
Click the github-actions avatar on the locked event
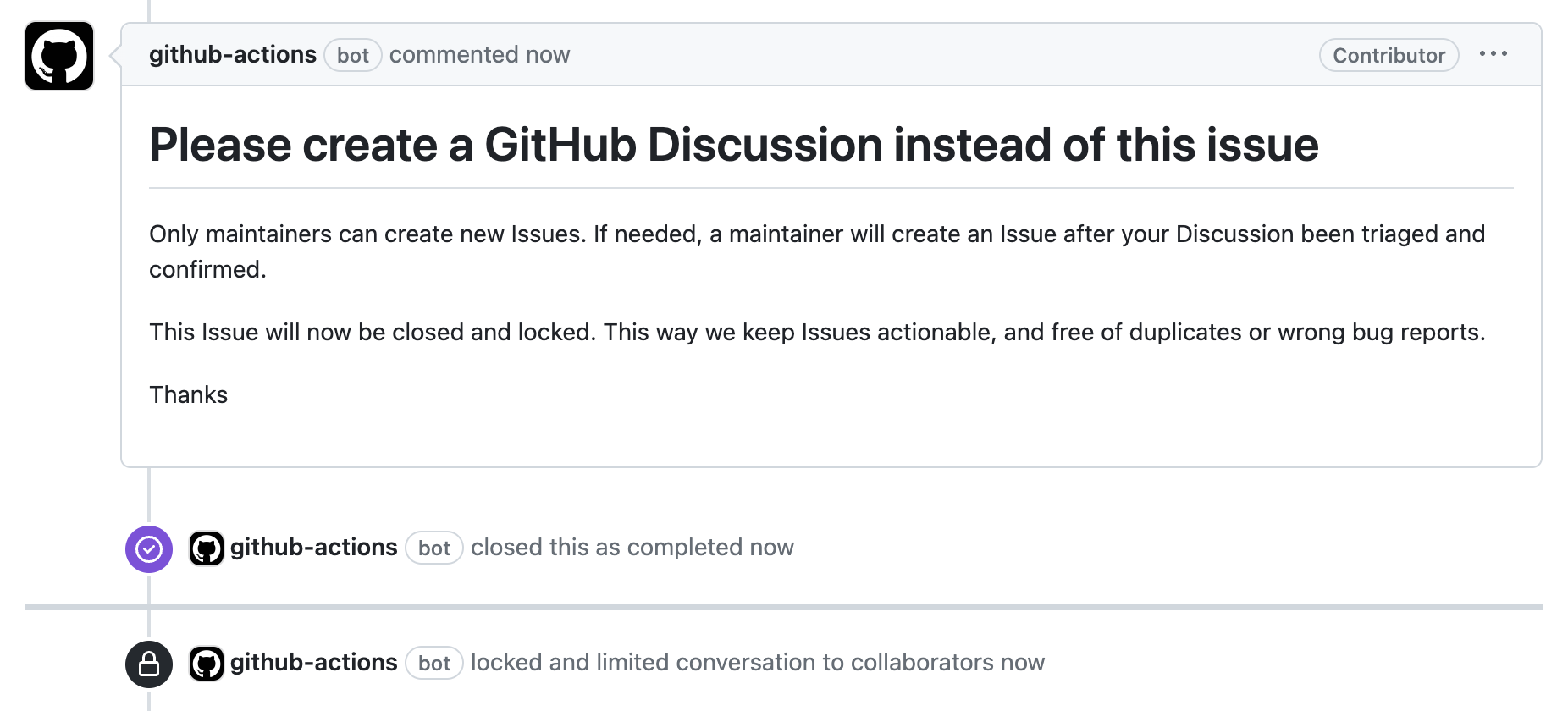206,664
